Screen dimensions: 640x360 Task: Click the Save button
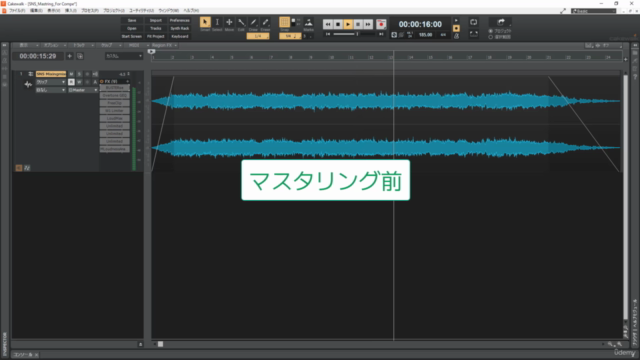(x=132, y=20)
